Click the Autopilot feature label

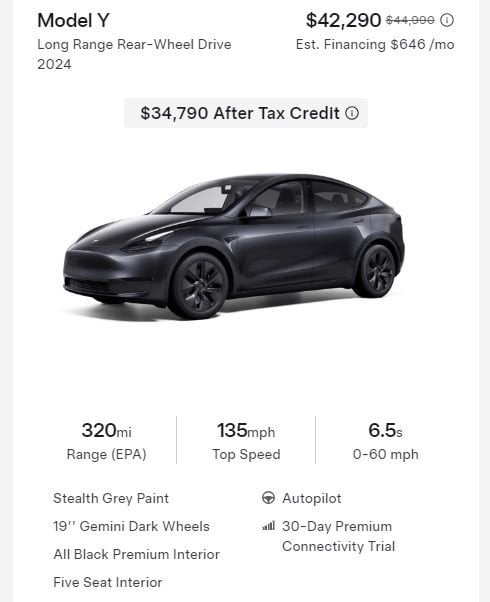point(311,498)
